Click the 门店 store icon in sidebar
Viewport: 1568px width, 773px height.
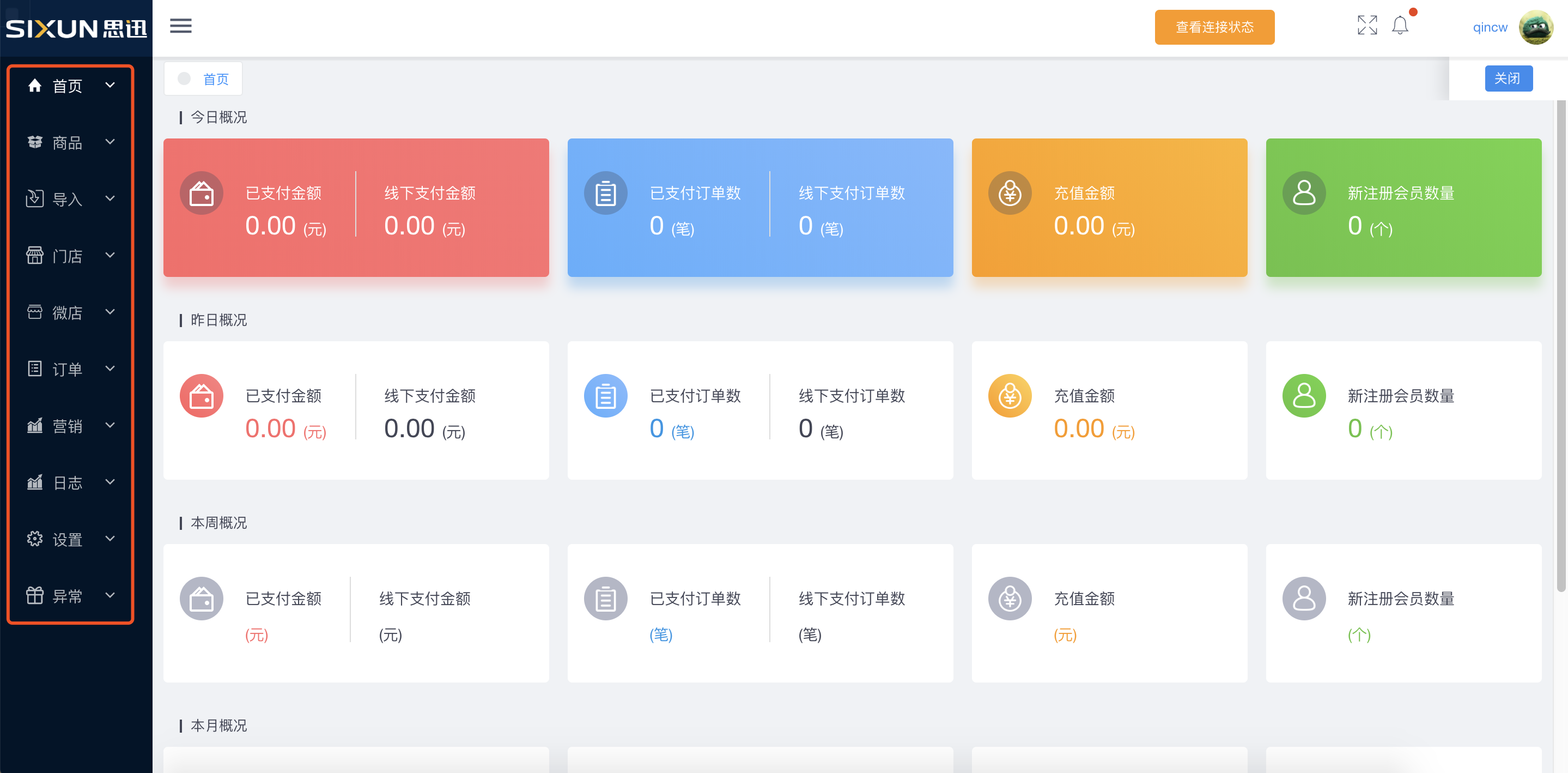[x=35, y=255]
